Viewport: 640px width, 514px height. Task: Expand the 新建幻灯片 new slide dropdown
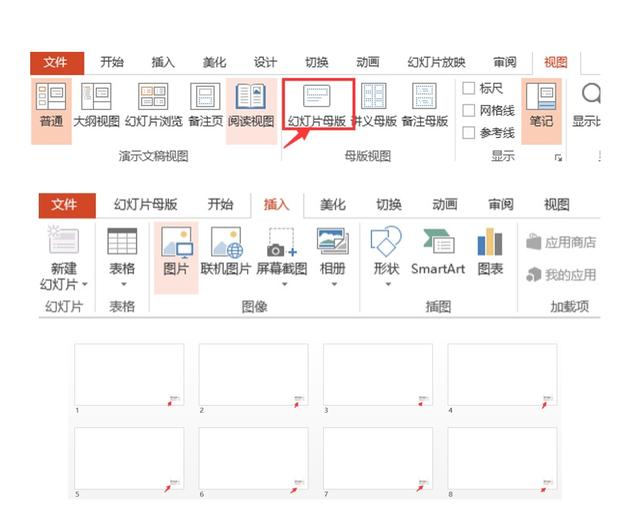pyautogui.click(x=85, y=284)
